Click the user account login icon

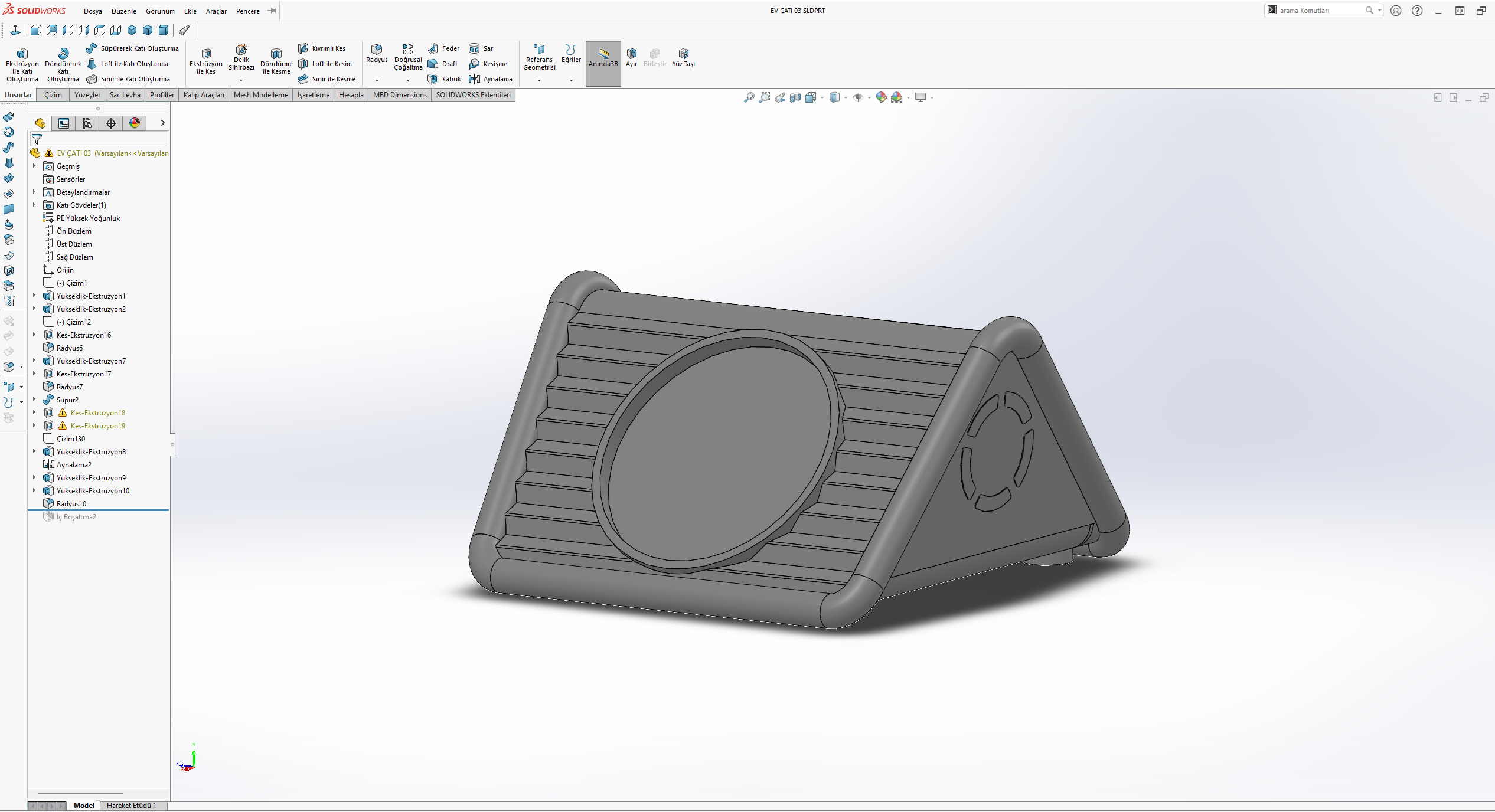[1396, 11]
